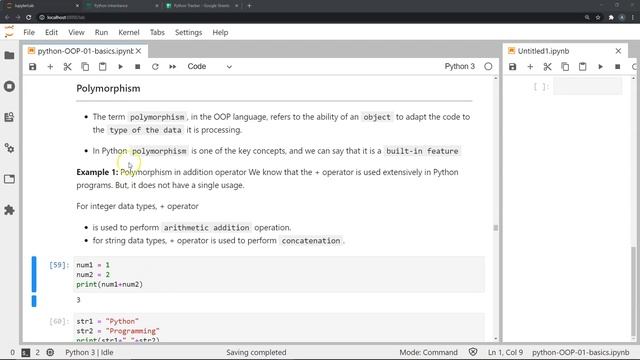Click terminal count icon in status bar
This screenshot has height=360, width=640.
[x=26, y=352]
